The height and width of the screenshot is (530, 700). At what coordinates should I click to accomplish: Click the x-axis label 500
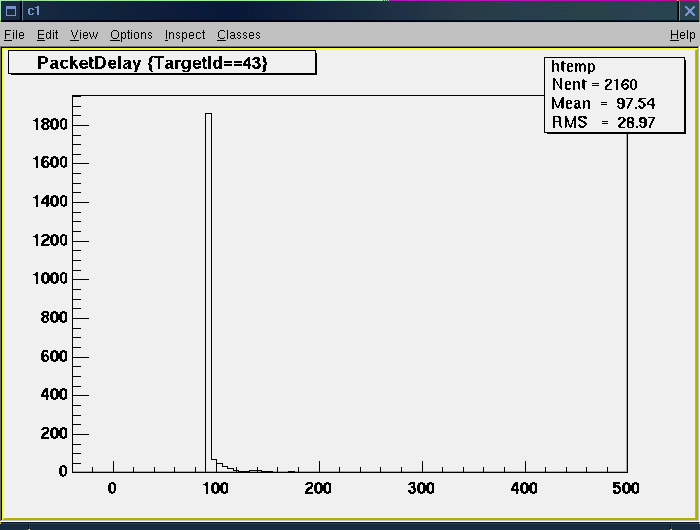point(626,488)
